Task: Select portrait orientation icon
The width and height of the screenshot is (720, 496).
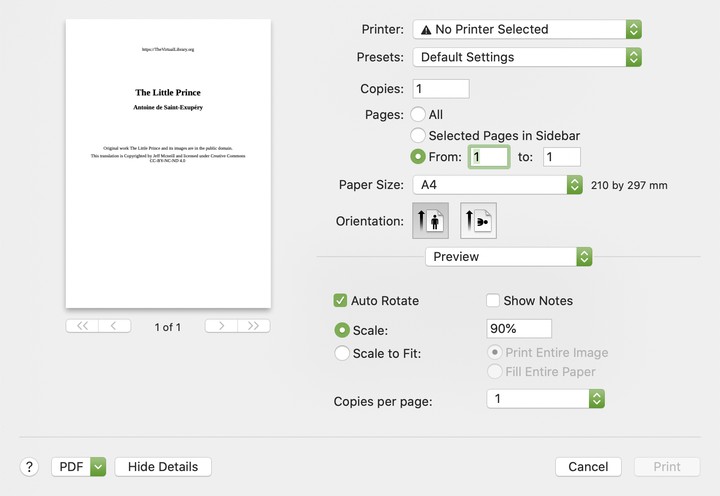Action: pyautogui.click(x=430, y=220)
